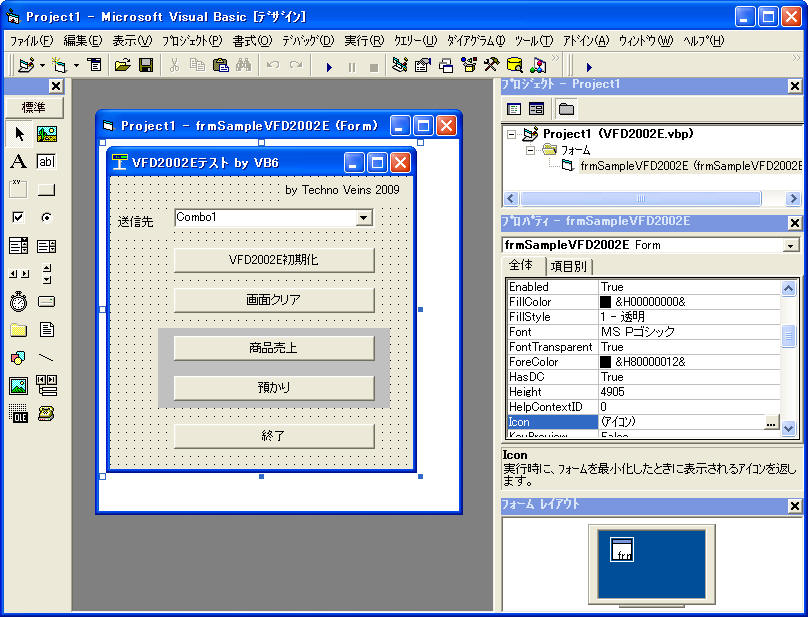Click the Project panel horizontal scrollbar thumb
808x617 pixels.
(x=641, y=198)
